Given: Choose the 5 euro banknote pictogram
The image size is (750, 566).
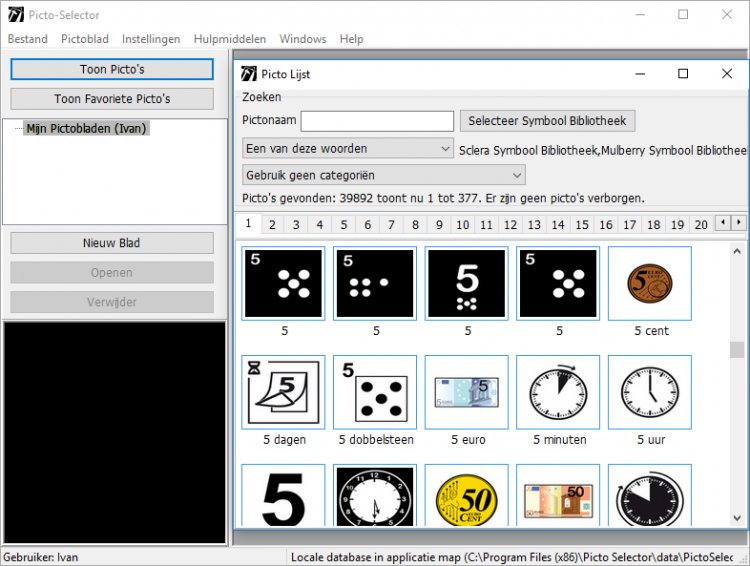Looking at the screenshot, I should click(x=467, y=392).
